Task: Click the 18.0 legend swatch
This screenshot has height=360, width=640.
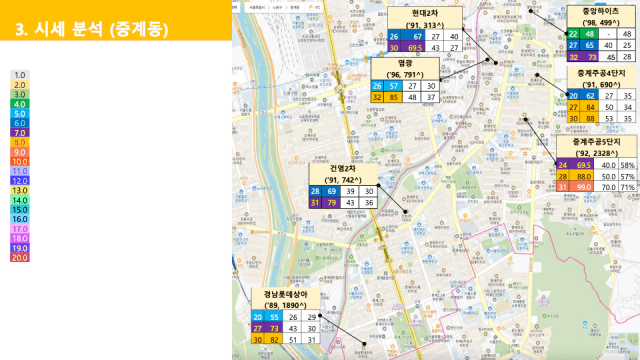Action: point(20,238)
